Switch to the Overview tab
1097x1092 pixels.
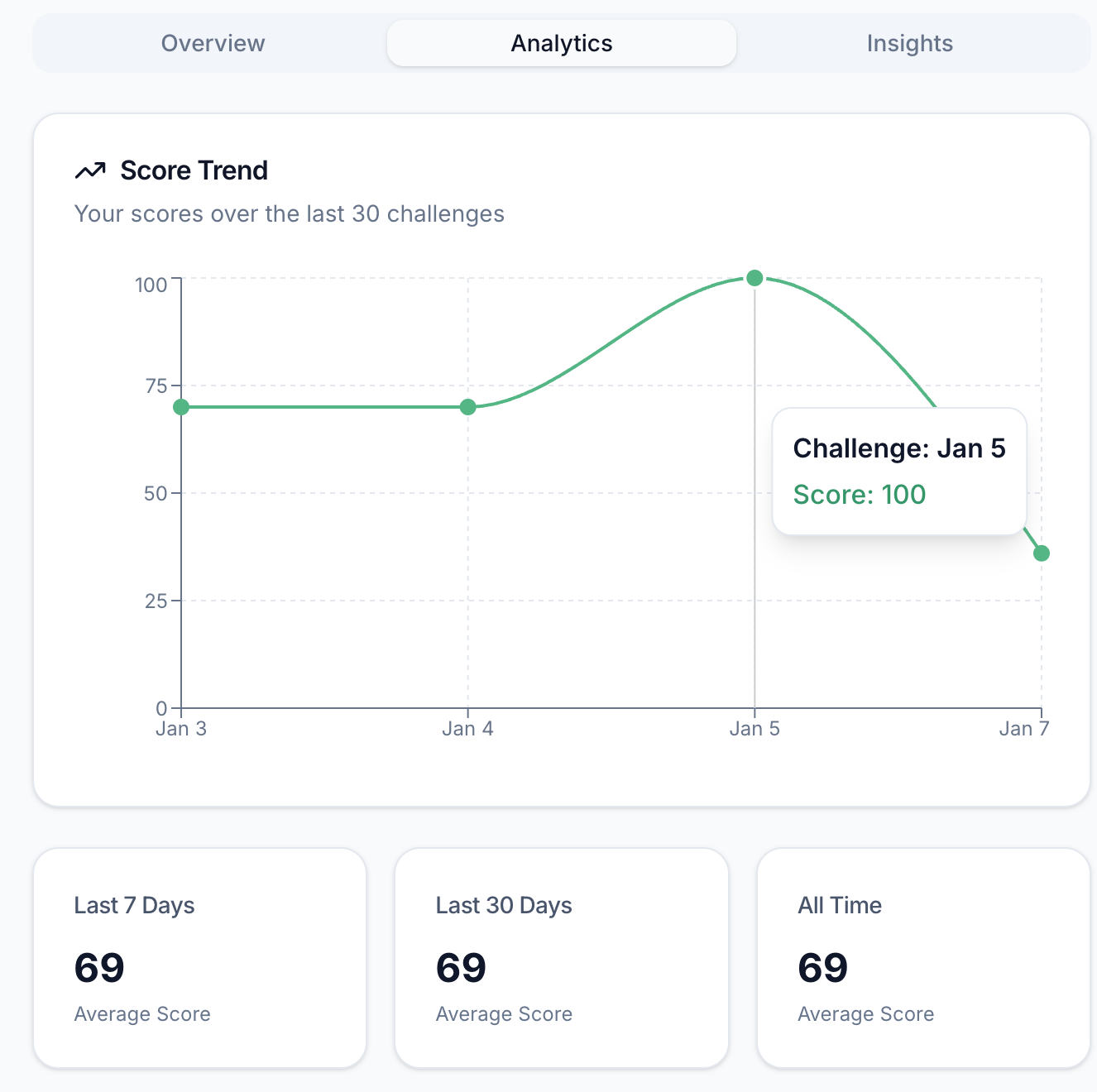pyautogui.click(x=213, y=43)
